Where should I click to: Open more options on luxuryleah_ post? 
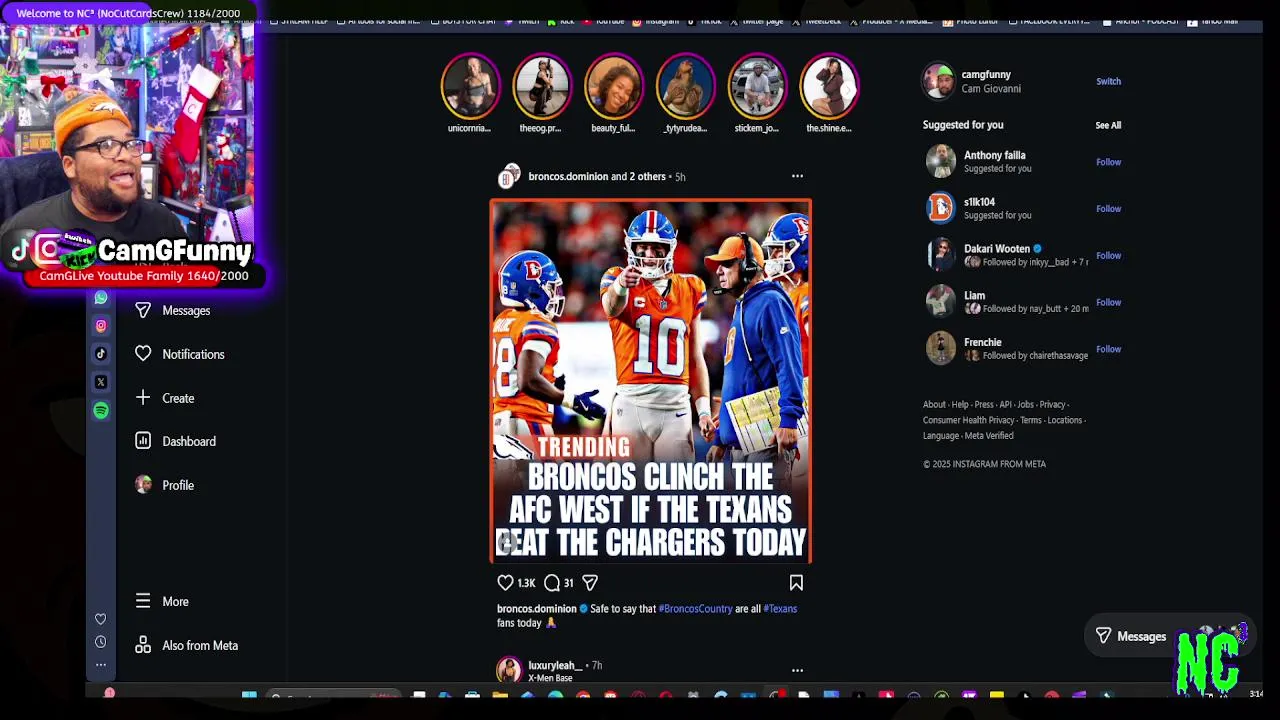pos(797,670)
